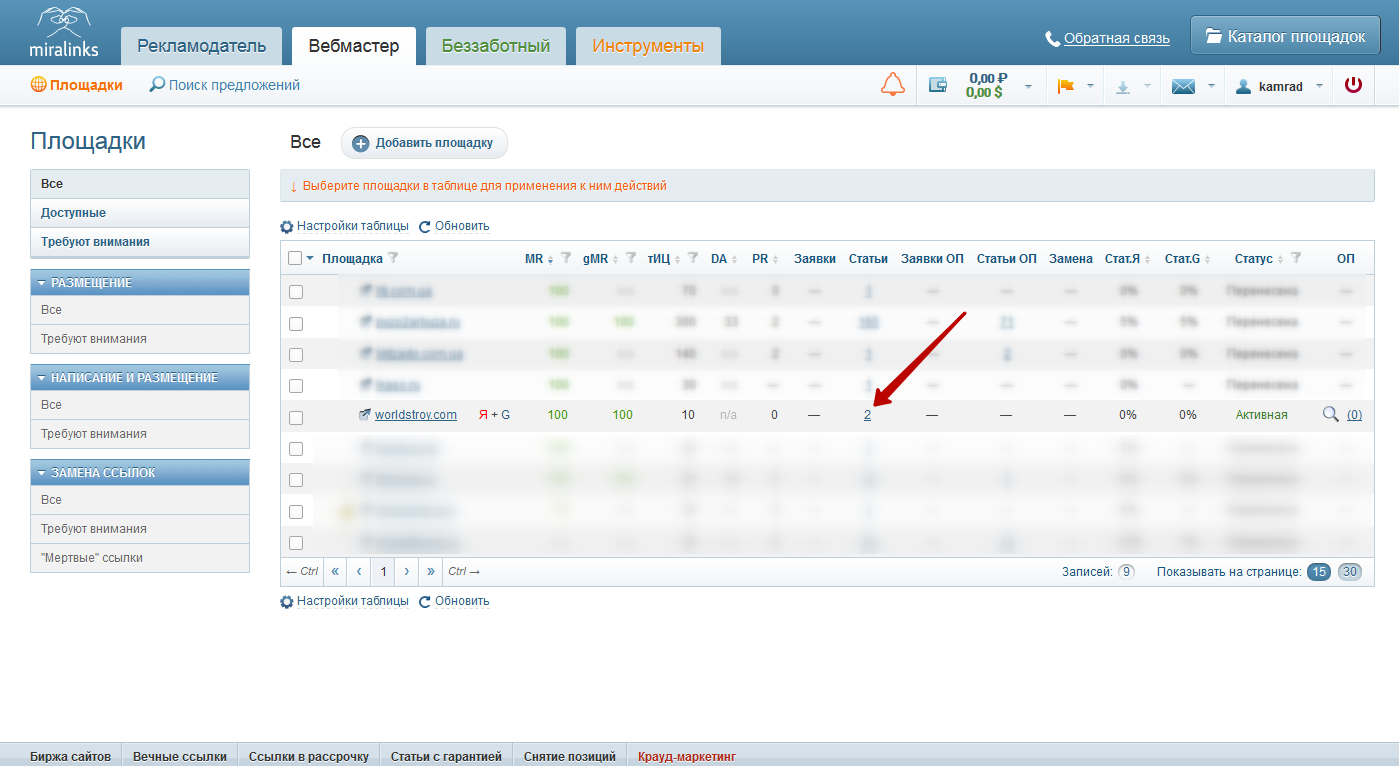Image resolution: width=1399 pixels, height=766 pixels.
Task: Open the filter funnel for Статус column
Action: (1296, 258)
